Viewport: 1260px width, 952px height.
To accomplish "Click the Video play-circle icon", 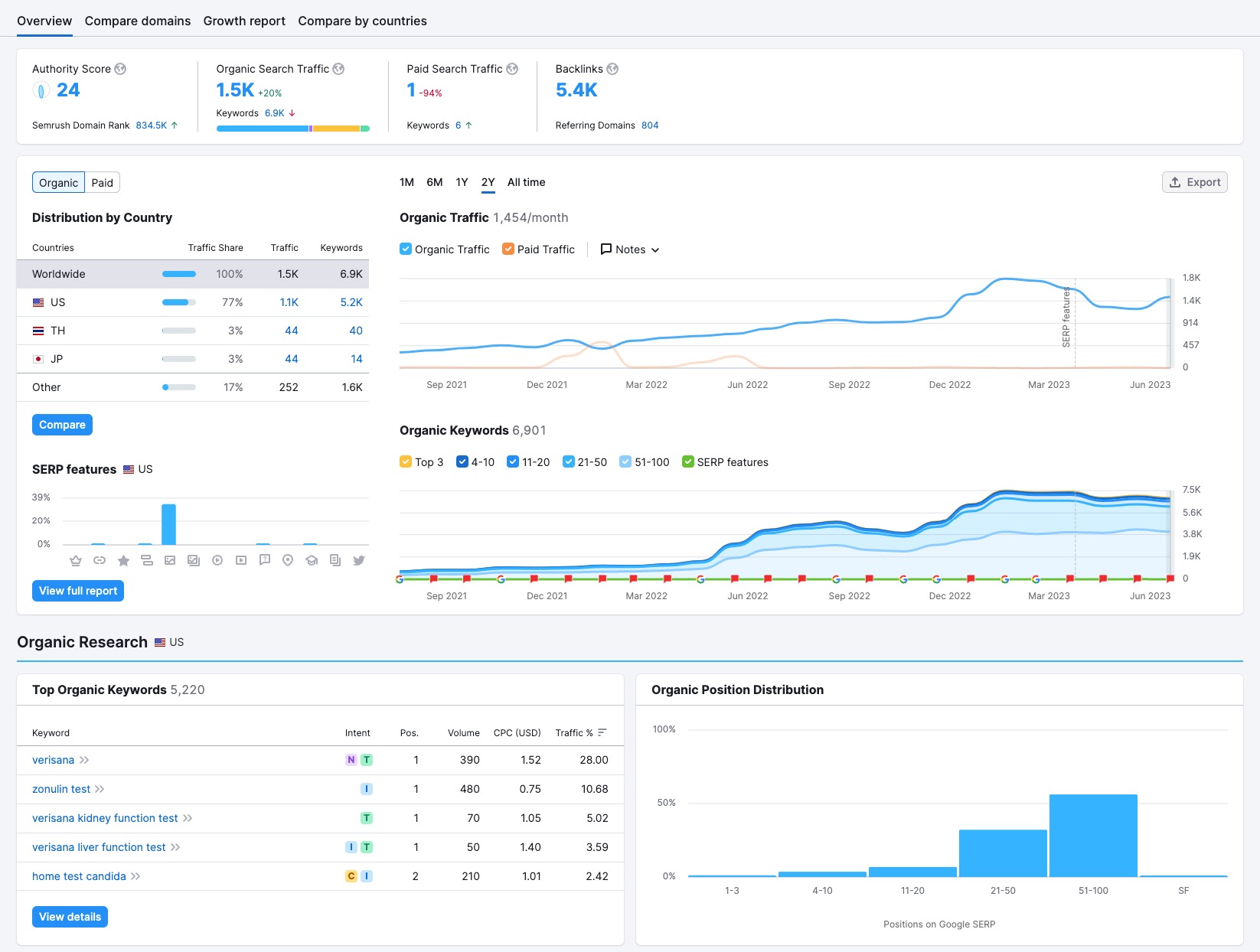I will [217, 560].
